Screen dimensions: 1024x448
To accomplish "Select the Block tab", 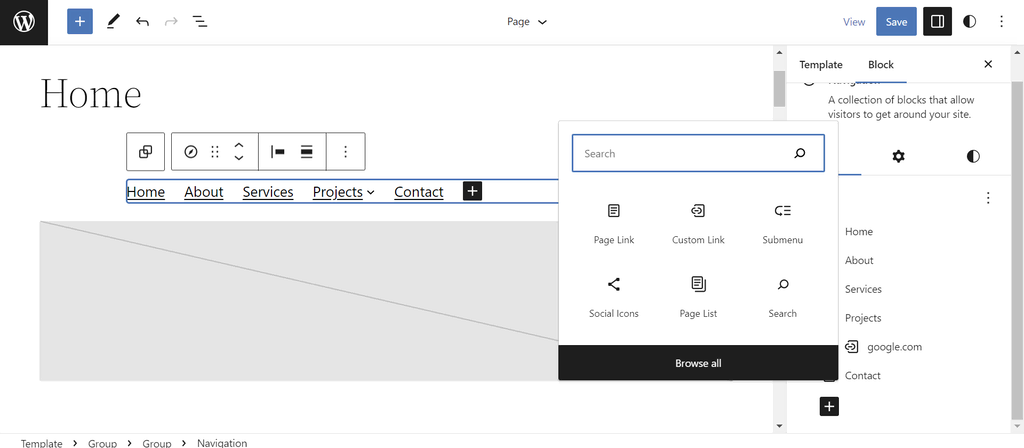I will [x=880, y=64].
